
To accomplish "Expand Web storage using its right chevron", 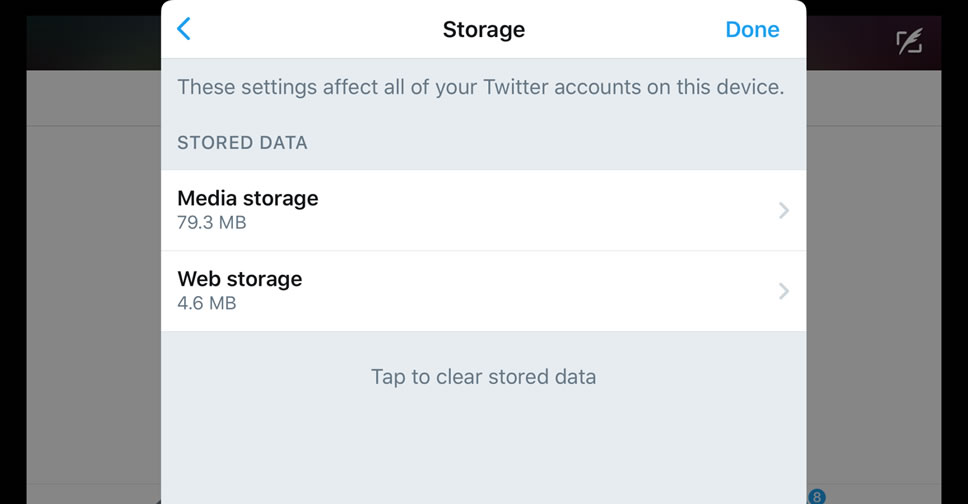I will click(784, 291).
